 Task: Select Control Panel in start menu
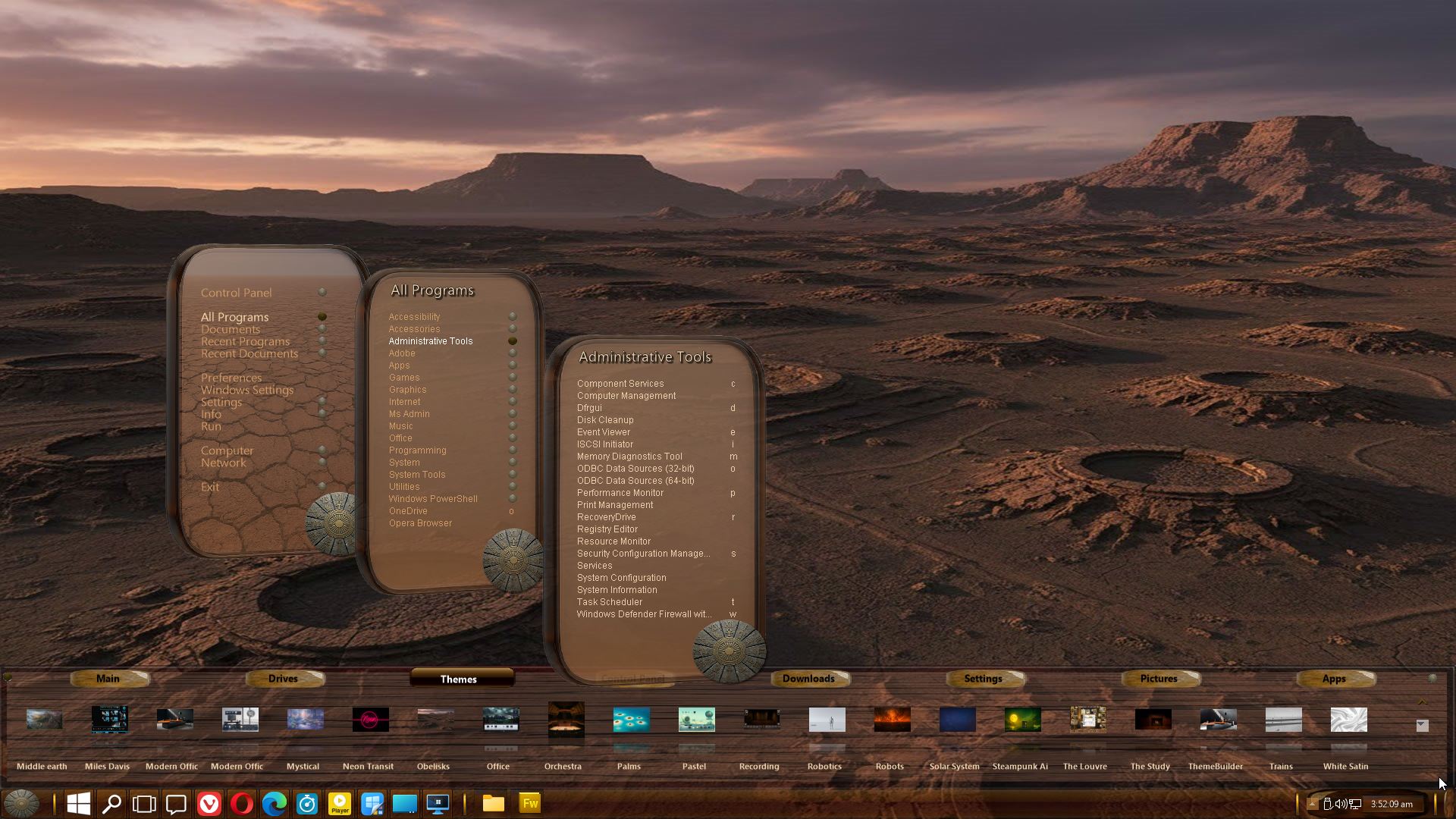click(x=236, y=293)
